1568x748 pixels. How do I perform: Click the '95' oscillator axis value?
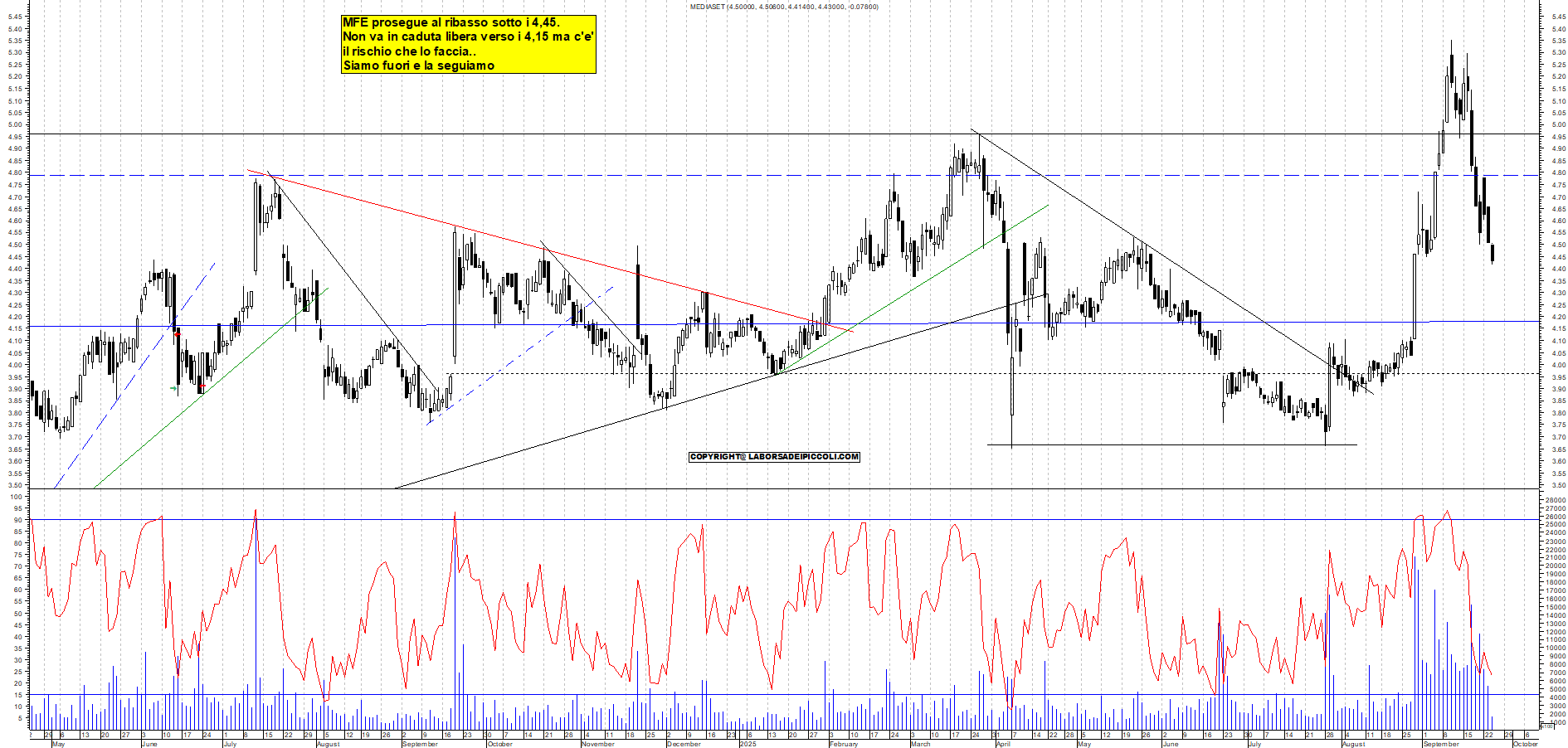point(18,508)
